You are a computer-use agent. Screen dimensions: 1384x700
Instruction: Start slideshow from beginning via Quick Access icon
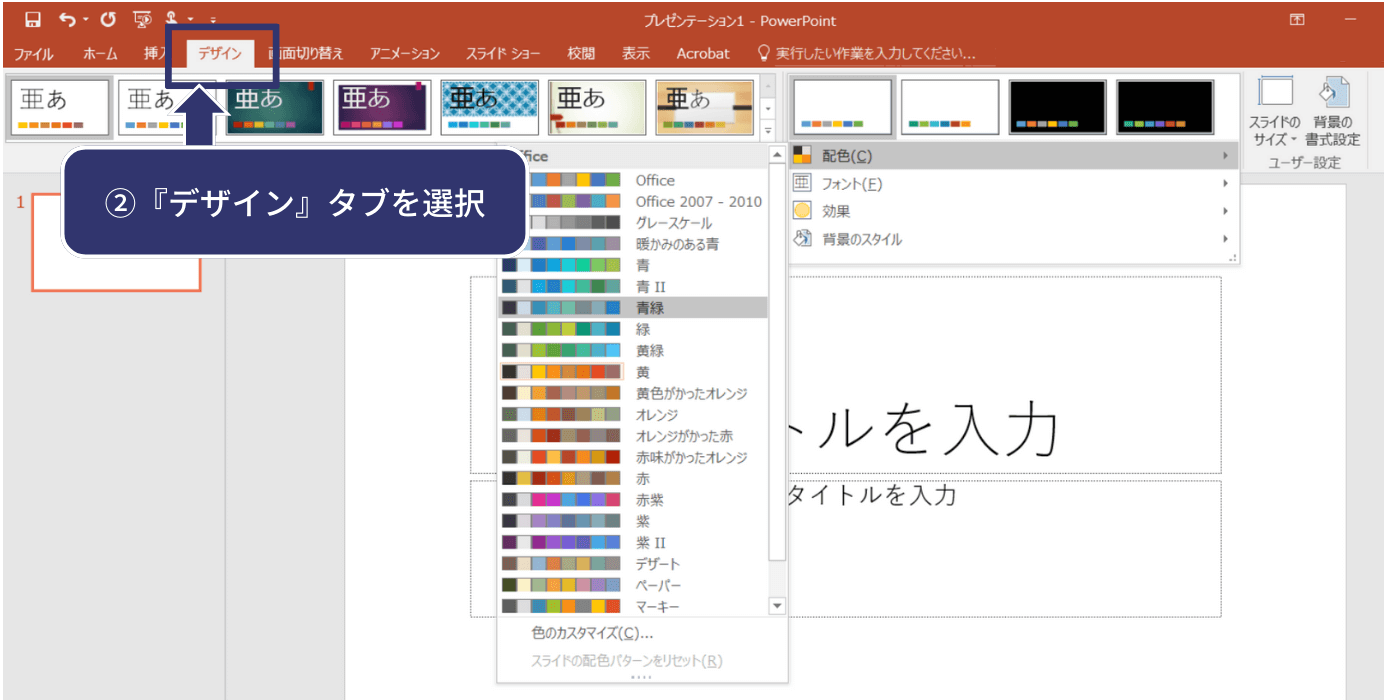coord(143,18)
